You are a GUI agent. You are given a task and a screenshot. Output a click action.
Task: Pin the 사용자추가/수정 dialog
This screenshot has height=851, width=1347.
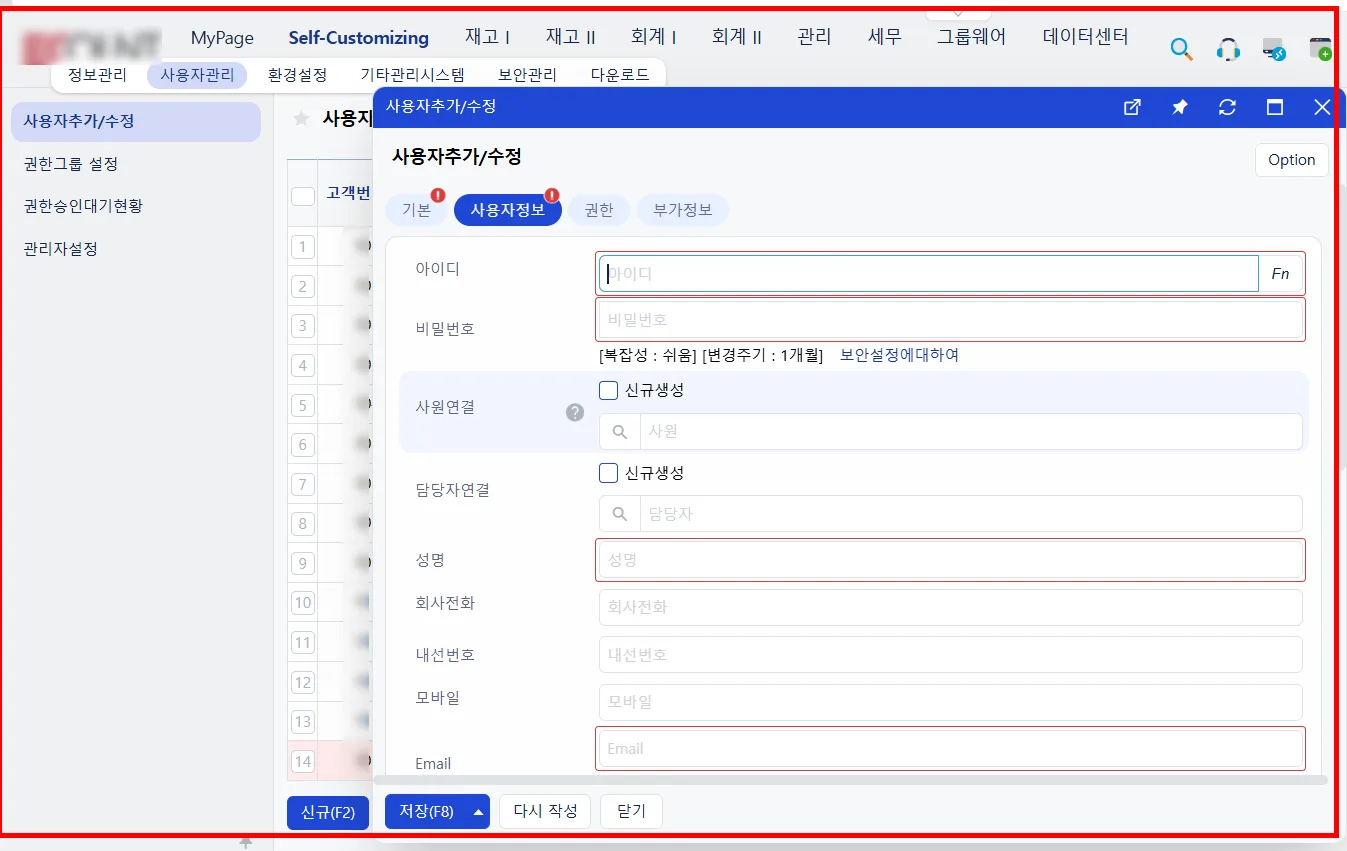(x=1180, y=107)
